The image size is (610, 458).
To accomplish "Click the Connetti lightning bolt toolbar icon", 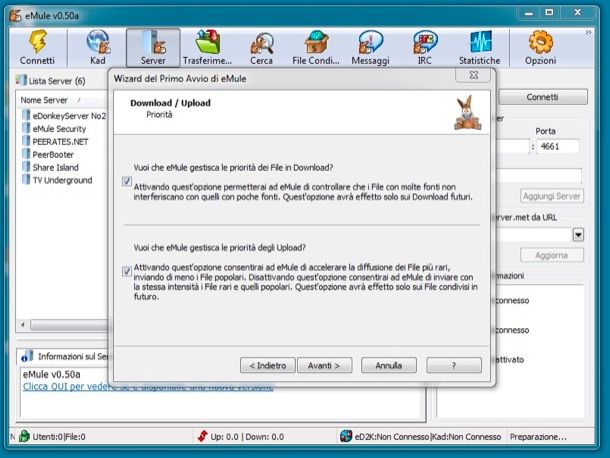I will click(x=38, y=42).
